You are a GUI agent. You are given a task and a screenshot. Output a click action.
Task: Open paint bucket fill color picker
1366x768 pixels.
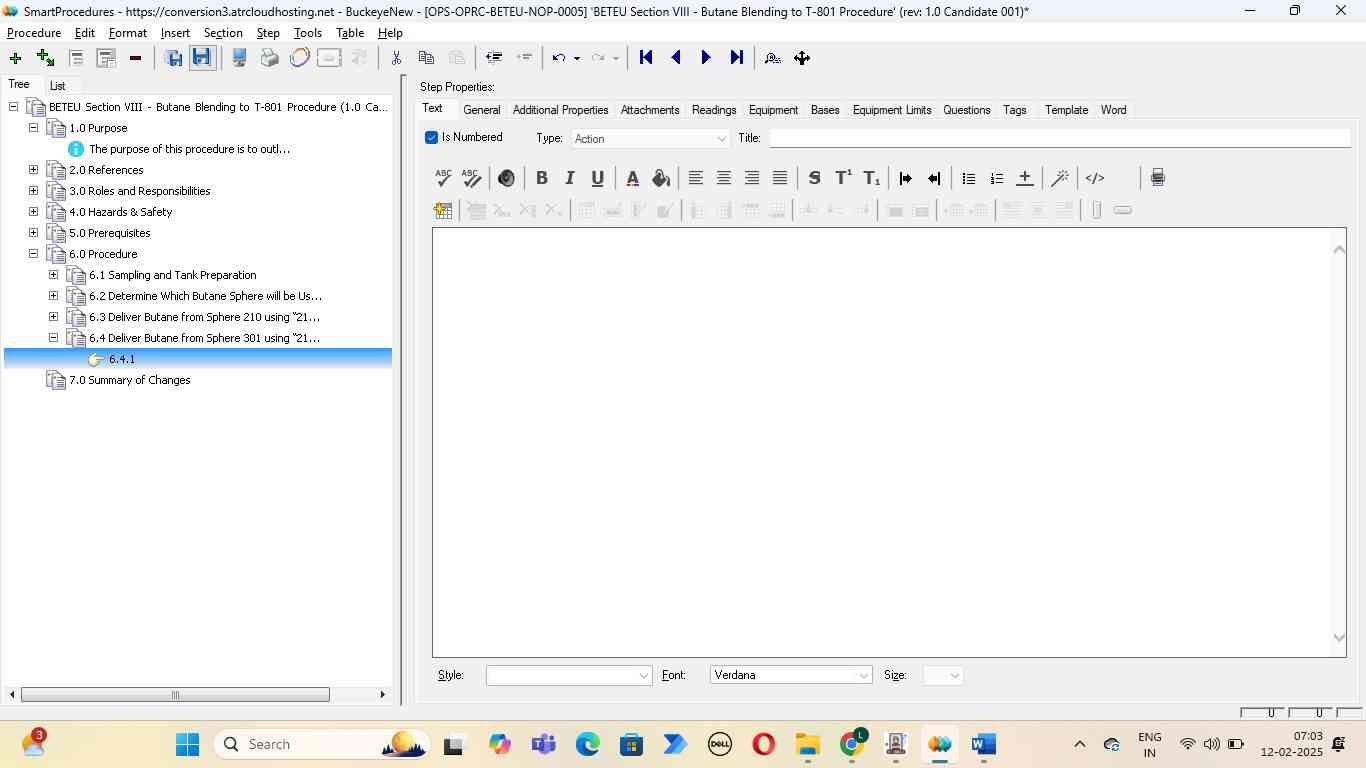(x=660, y=178)
